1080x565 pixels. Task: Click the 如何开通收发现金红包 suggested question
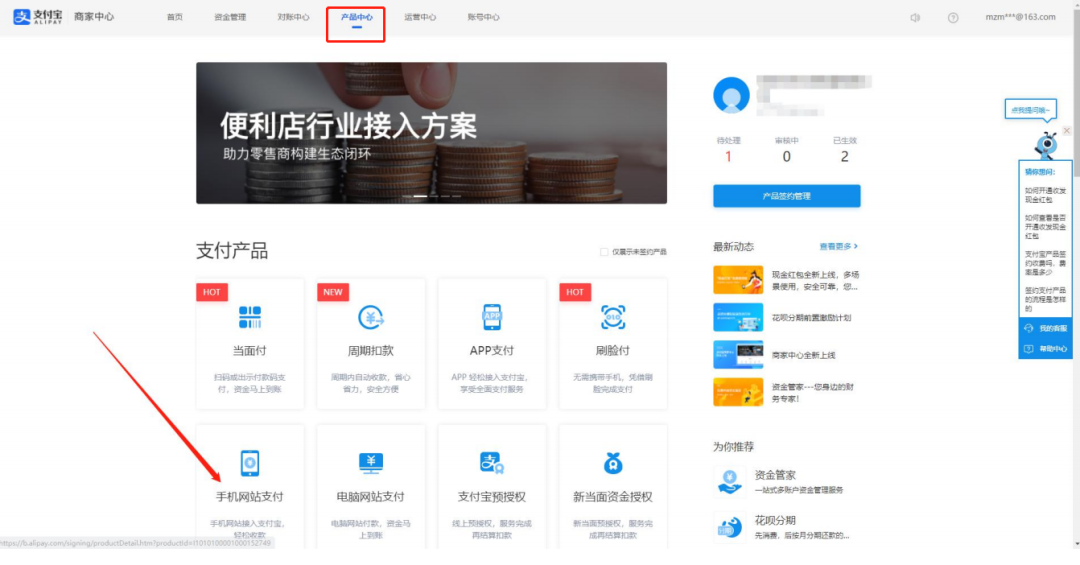(1045, 195)
